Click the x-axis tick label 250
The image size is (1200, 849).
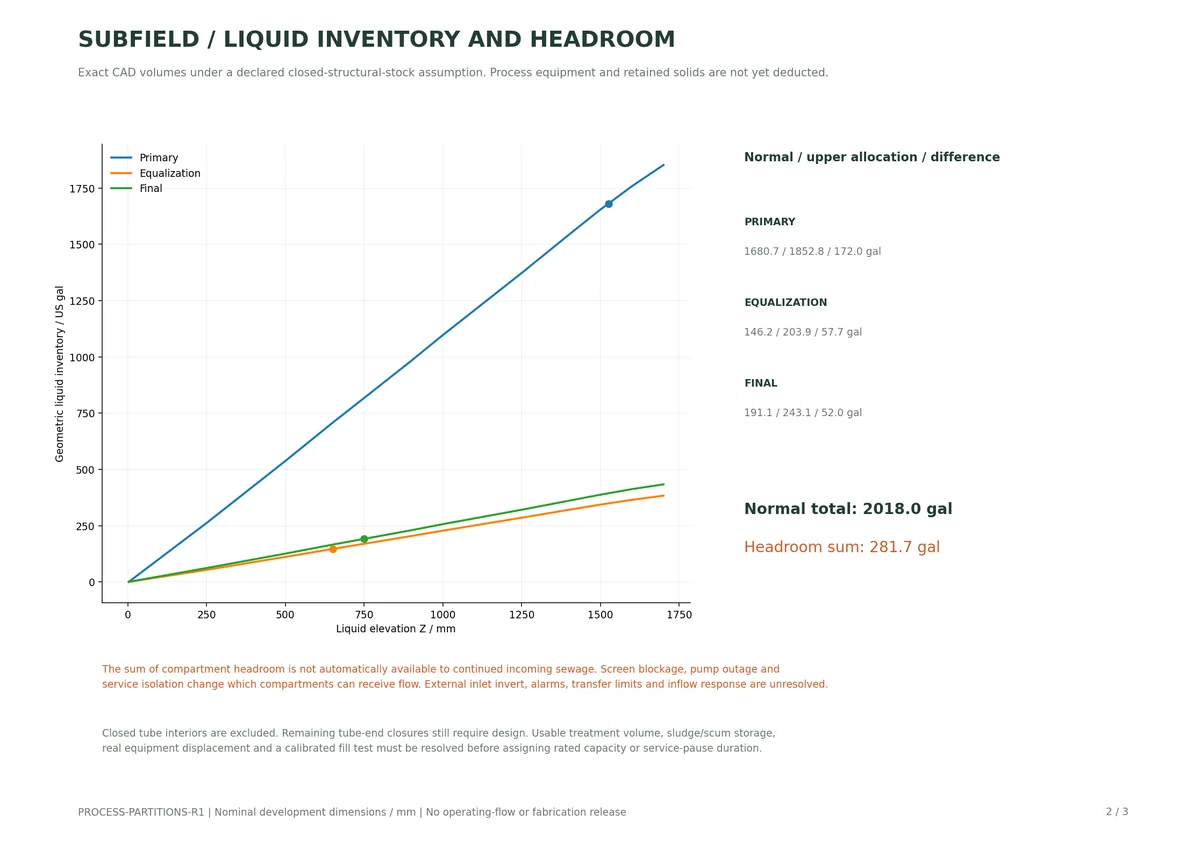(206, 615)
